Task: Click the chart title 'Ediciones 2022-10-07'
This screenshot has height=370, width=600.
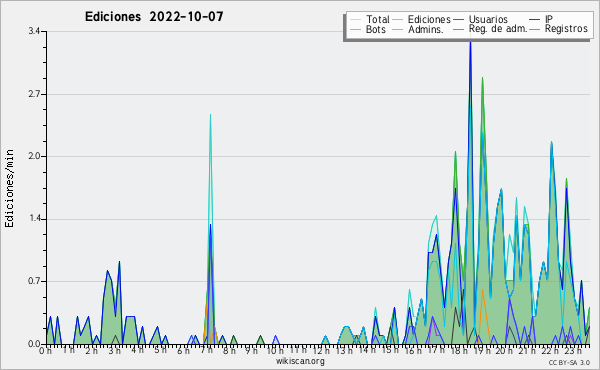Action: tap(154, 16)
